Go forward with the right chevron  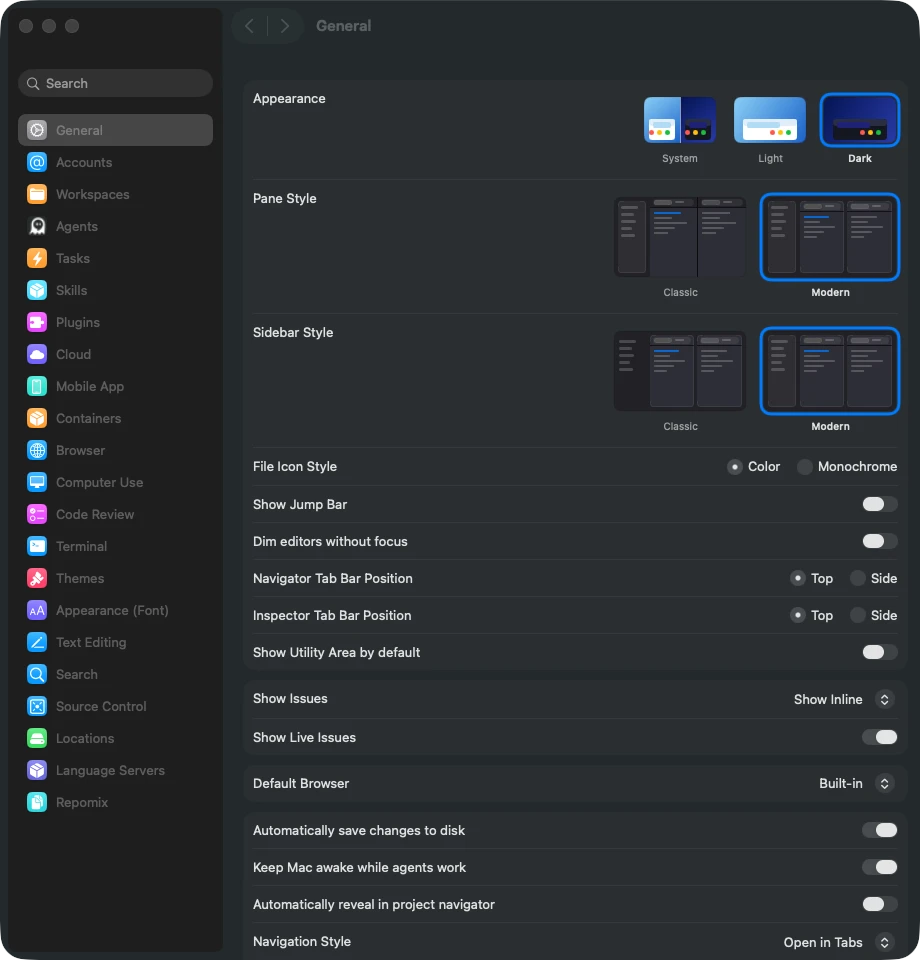[285, 26]
